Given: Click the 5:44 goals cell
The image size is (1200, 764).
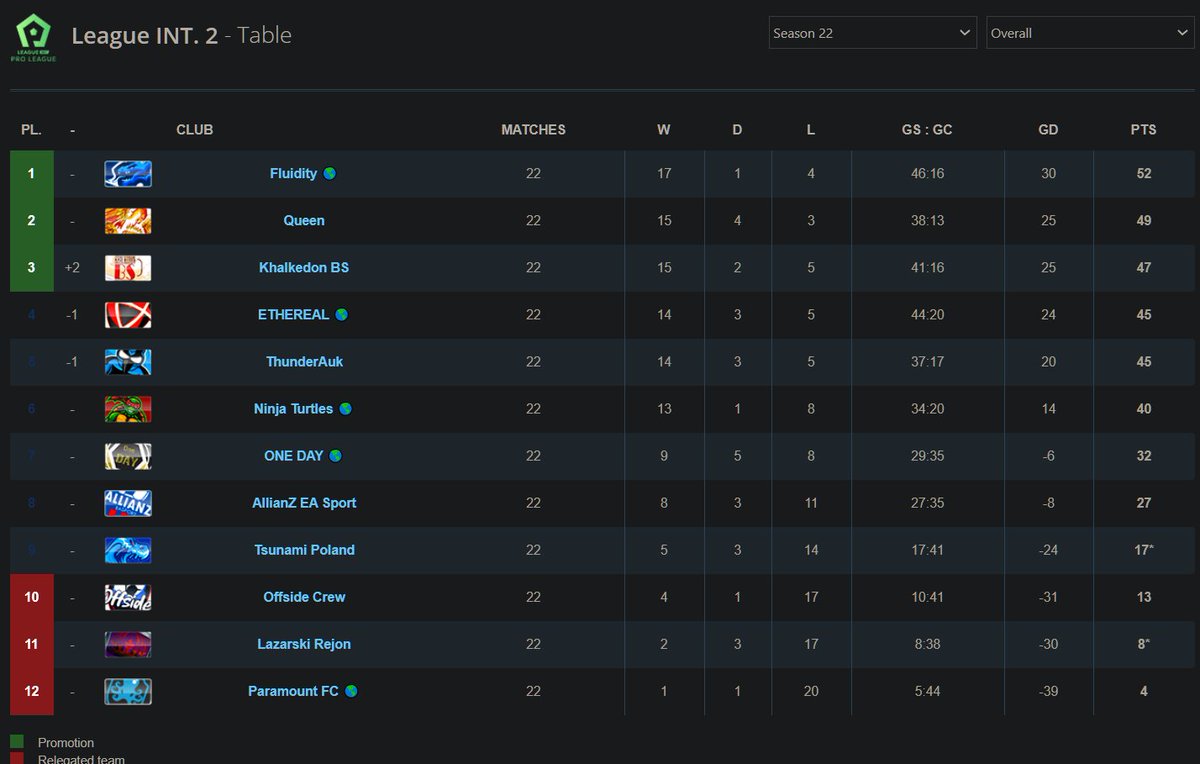Looking at the screenshot, I should (927, 691).
